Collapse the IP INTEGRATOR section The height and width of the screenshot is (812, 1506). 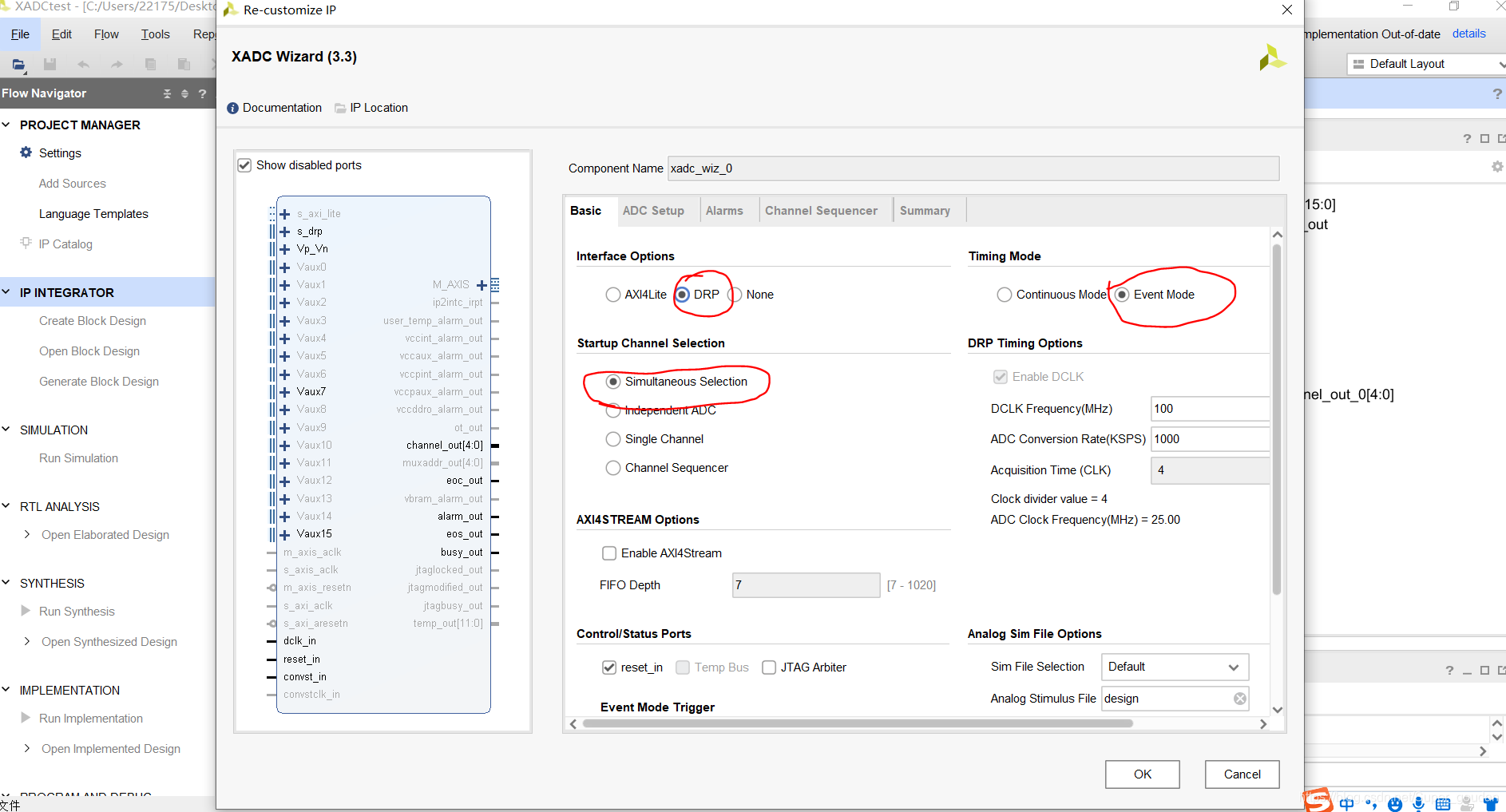(x=6, y=292)
